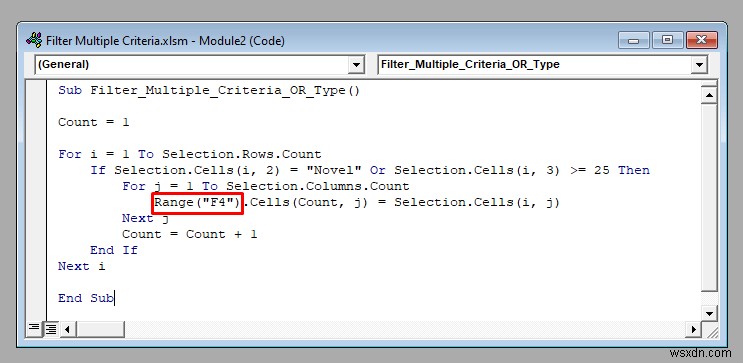The height and width of the screenshot is (363, 743).
Task: Click the vertical scrollbar up arrow
Action: tap(709, 96)
